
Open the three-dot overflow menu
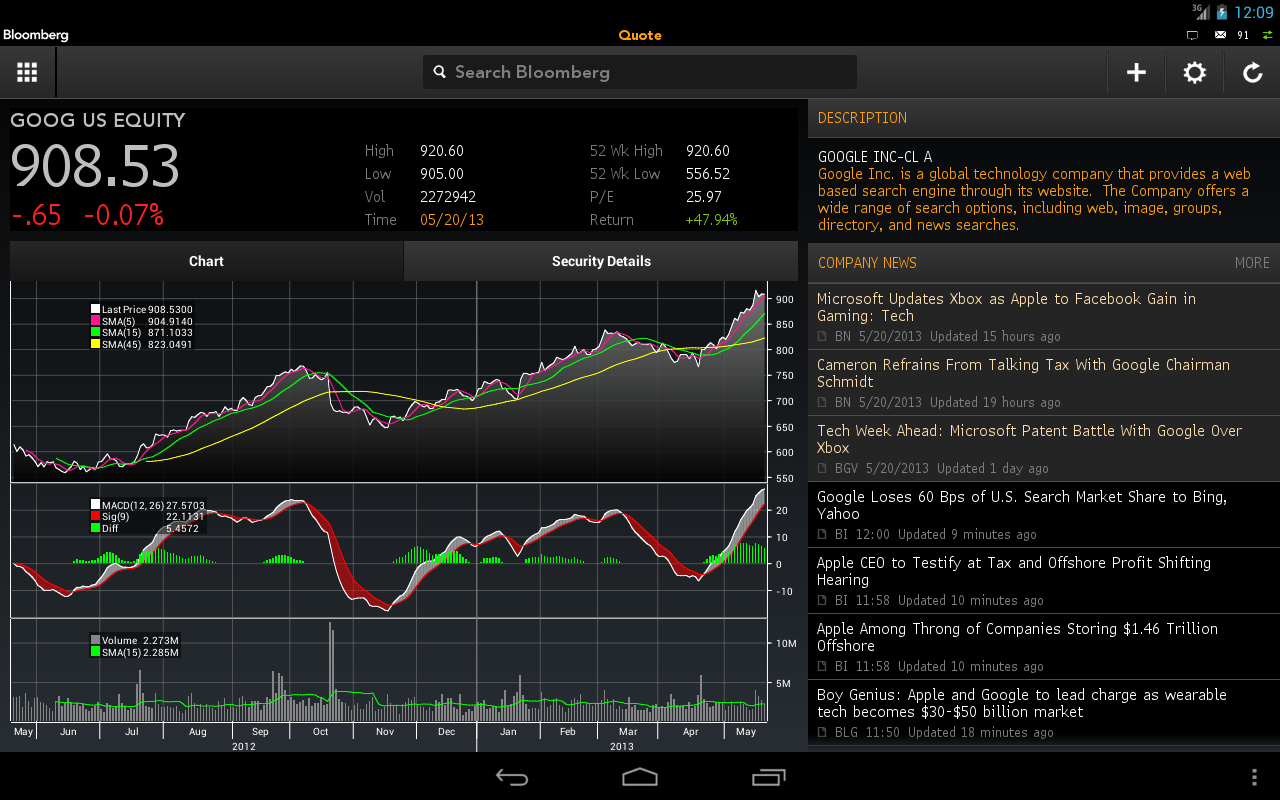pyautogui.click(x=1254, y=777)
